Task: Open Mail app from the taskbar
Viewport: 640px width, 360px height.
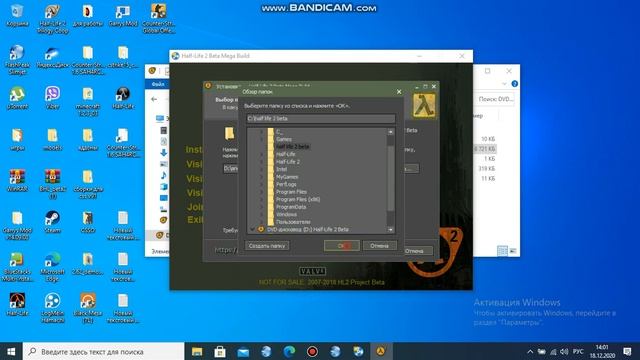Action: [x=243, y=351]
